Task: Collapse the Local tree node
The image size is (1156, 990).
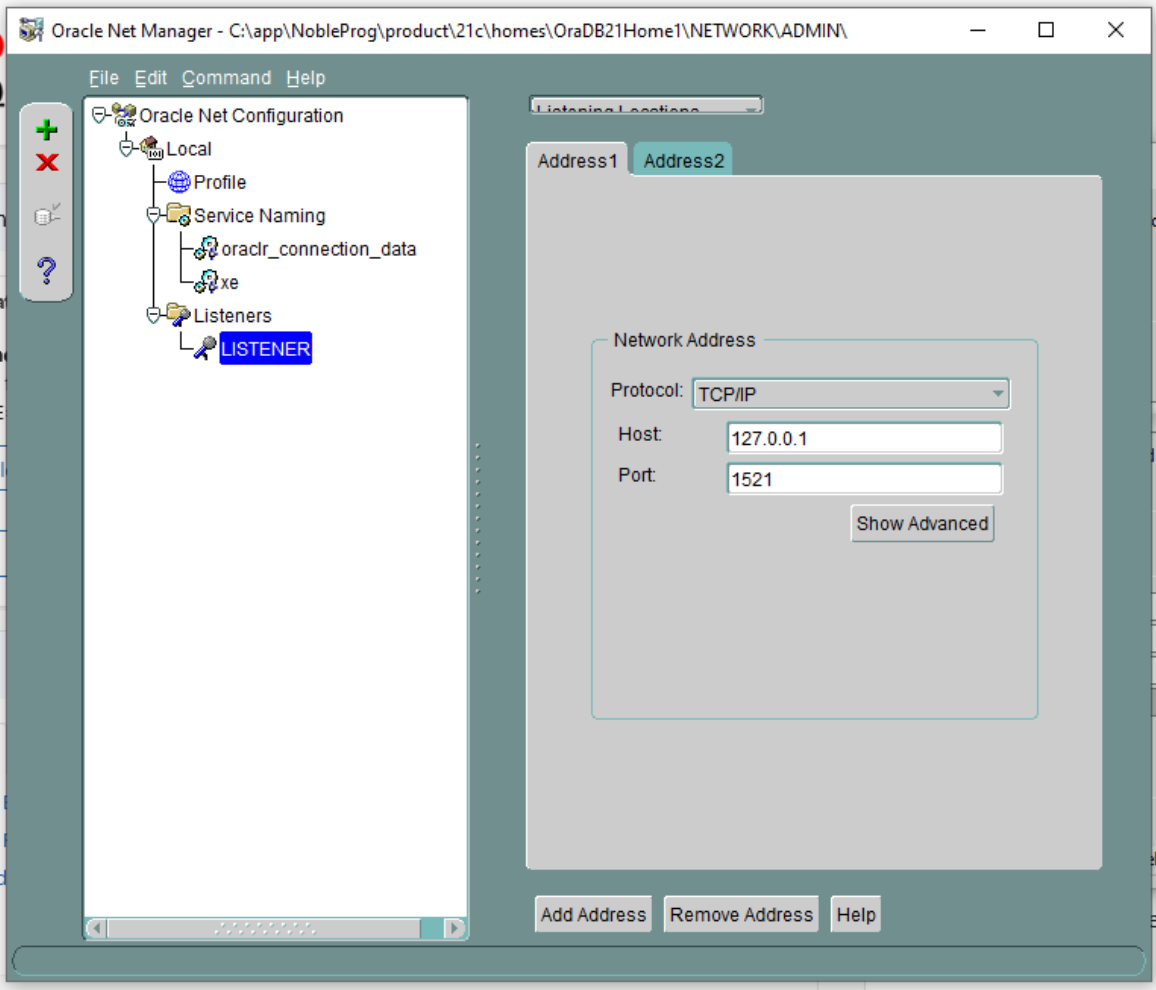Action: point(126,148)
